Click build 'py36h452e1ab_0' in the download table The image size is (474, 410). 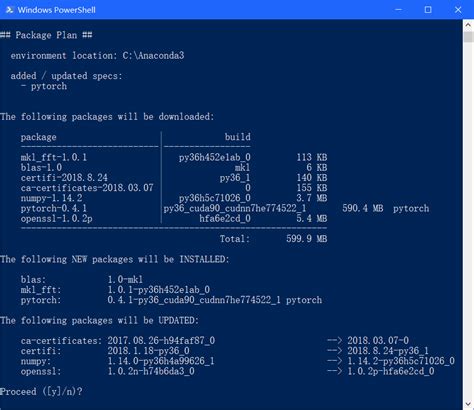pyautogui.click(x=215, y=157)
